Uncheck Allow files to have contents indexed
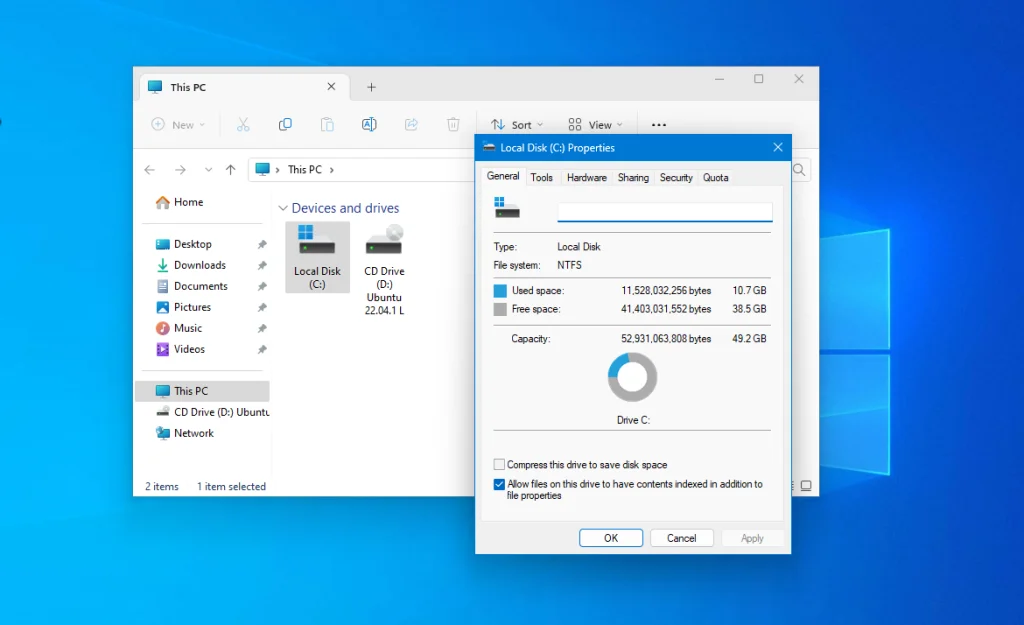Viewport: 1024px width, 625px height. [500, 484]
